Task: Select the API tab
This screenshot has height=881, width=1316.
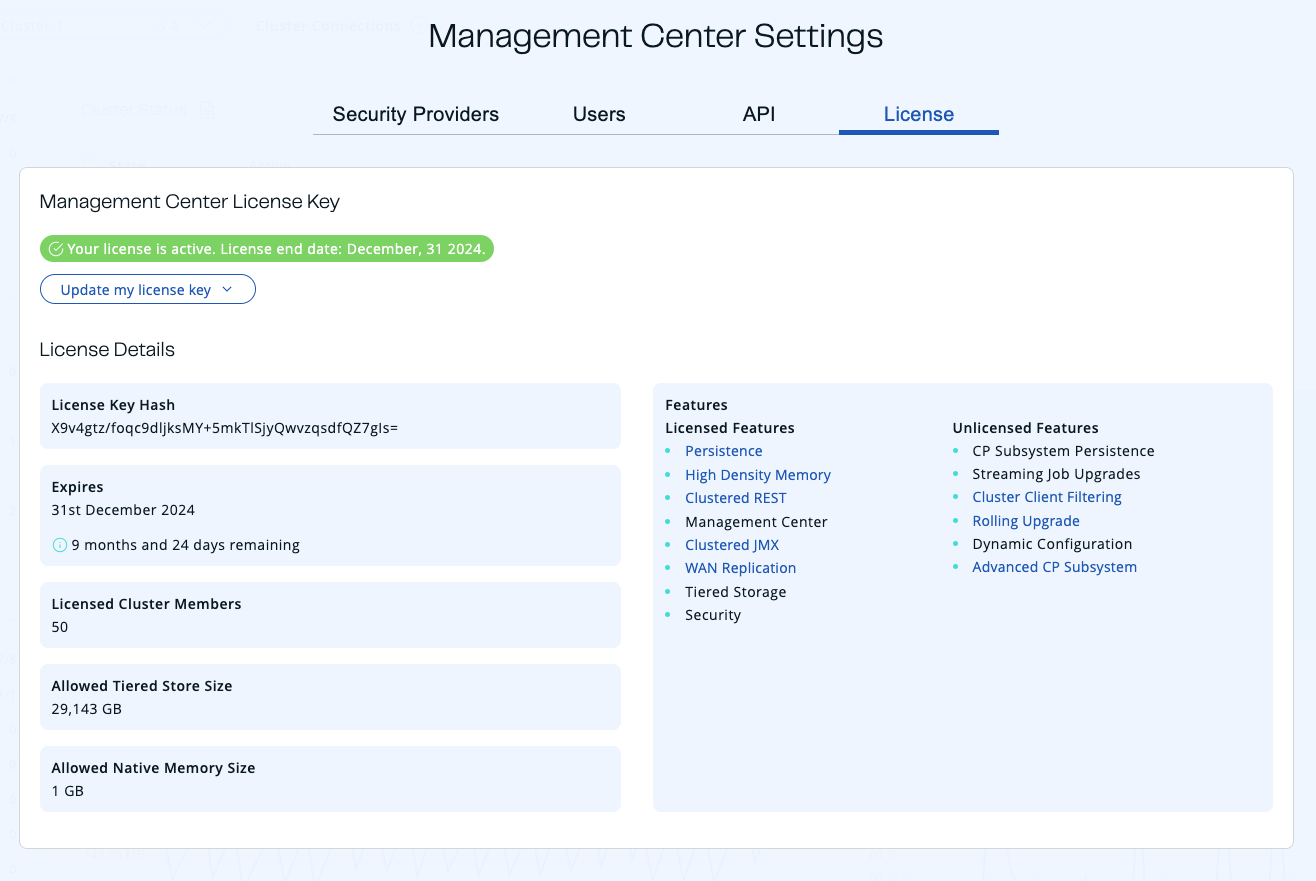Action: (x=759, y=114)
